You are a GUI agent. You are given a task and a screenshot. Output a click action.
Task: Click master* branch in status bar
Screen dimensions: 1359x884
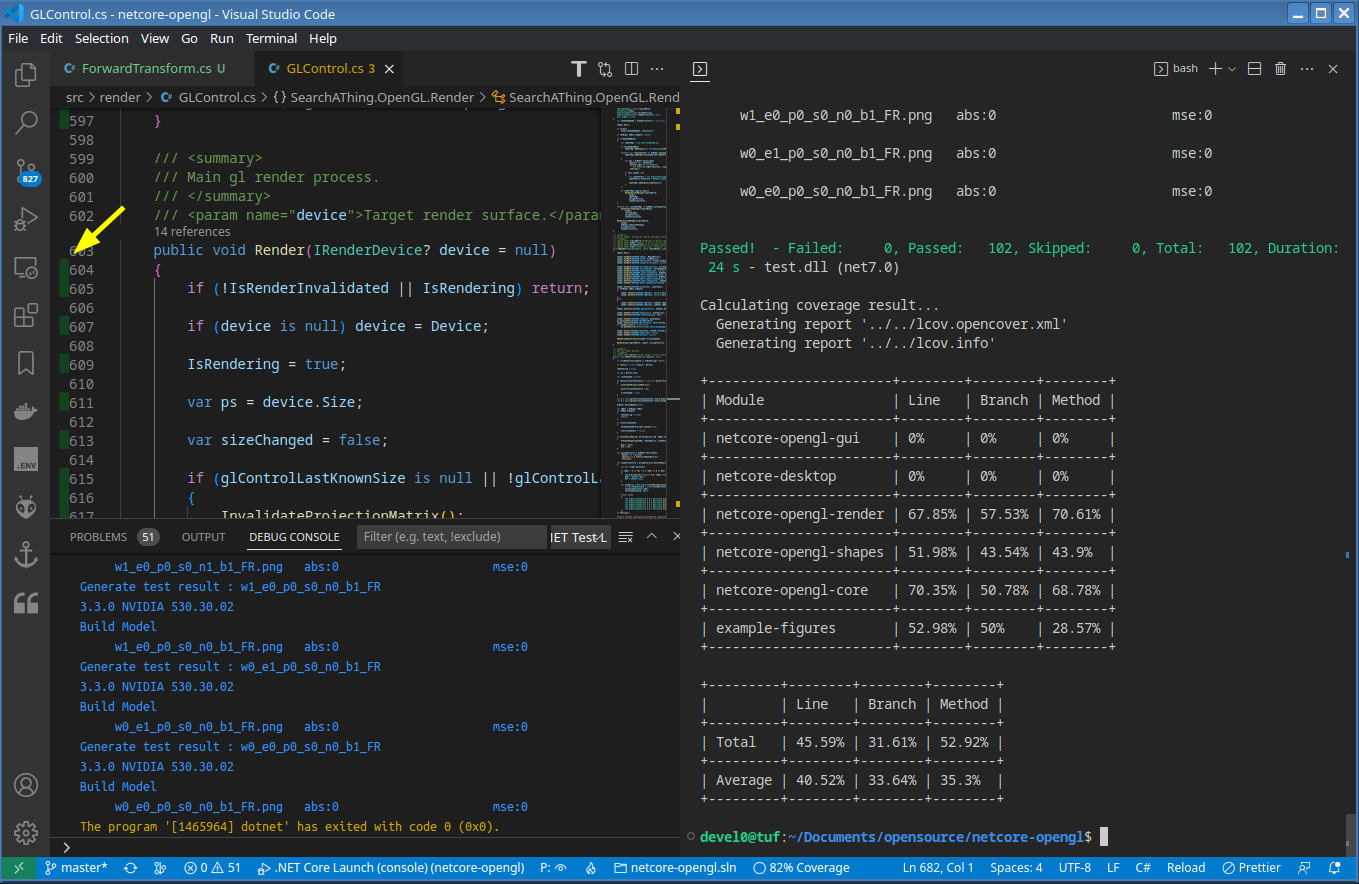click(77, 868)
